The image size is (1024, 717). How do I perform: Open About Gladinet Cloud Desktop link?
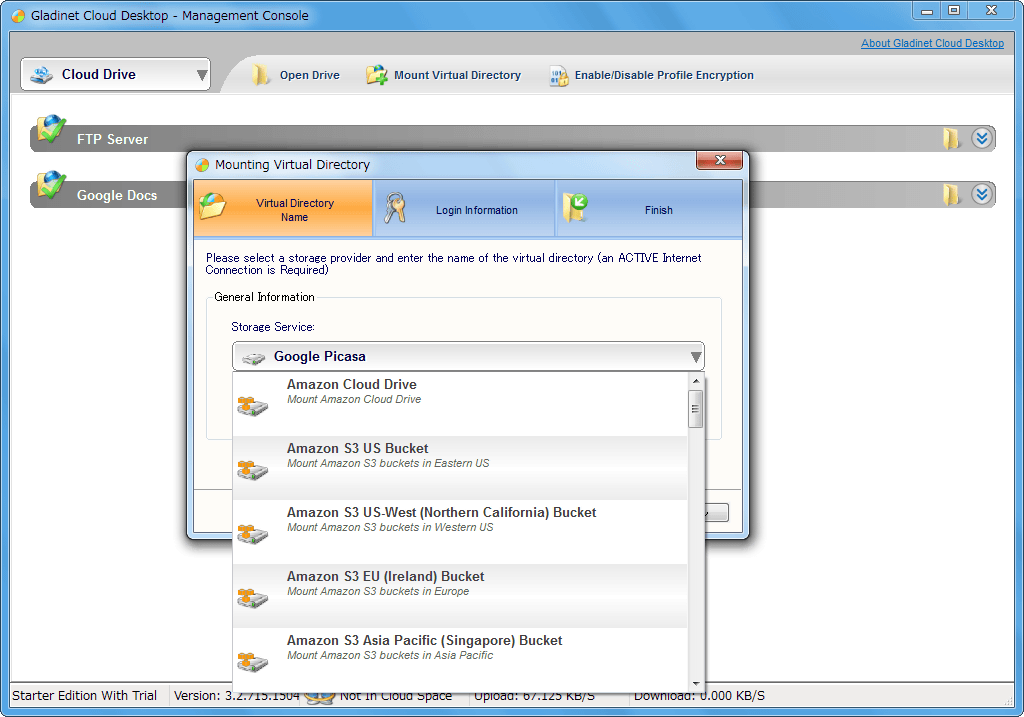coord(932,43)
